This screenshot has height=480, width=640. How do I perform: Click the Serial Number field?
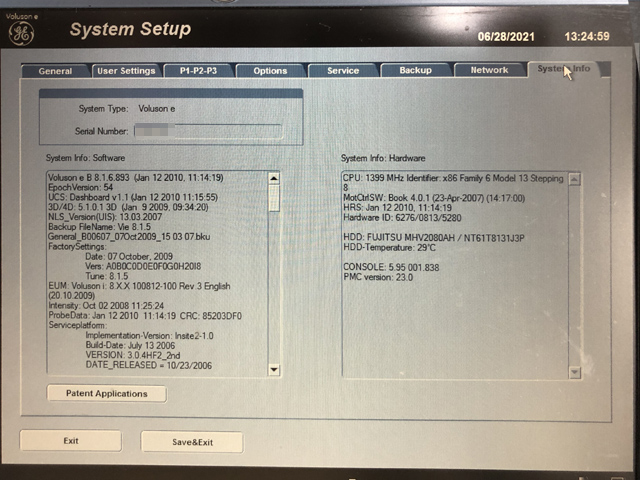pos(208,131)
